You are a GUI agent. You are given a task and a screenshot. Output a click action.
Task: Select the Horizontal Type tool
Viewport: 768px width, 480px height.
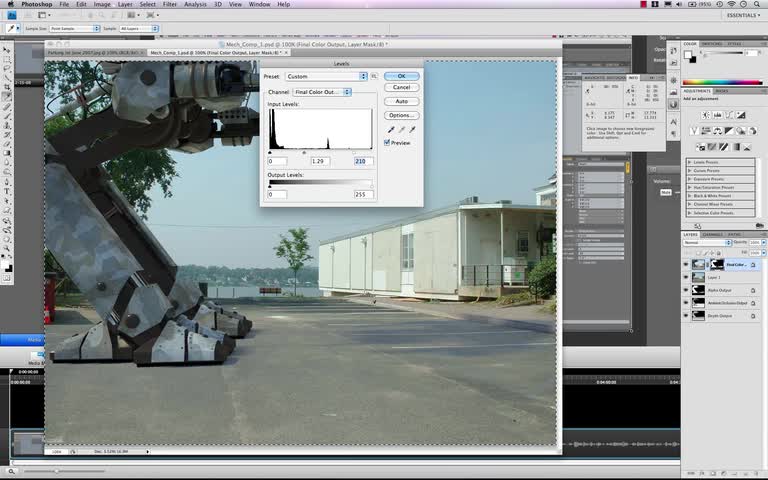pyautogui.click(x=7, y=192)
